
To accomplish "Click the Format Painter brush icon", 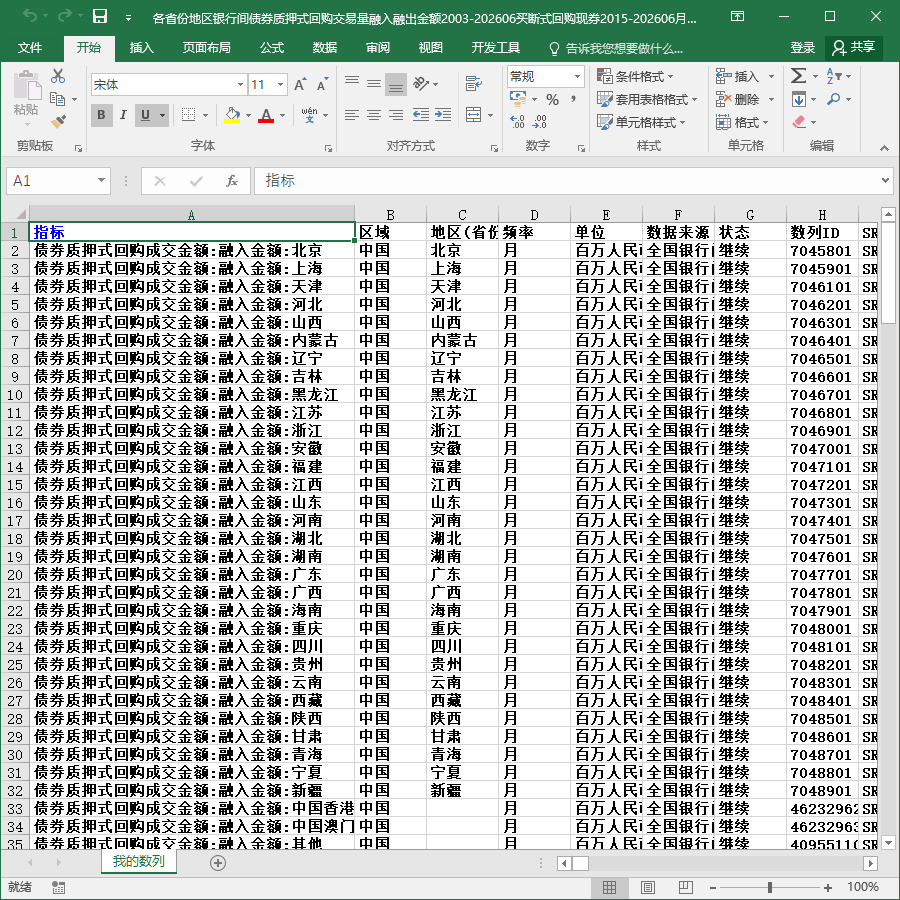I will pyautogui.click(x=57, y=121).
